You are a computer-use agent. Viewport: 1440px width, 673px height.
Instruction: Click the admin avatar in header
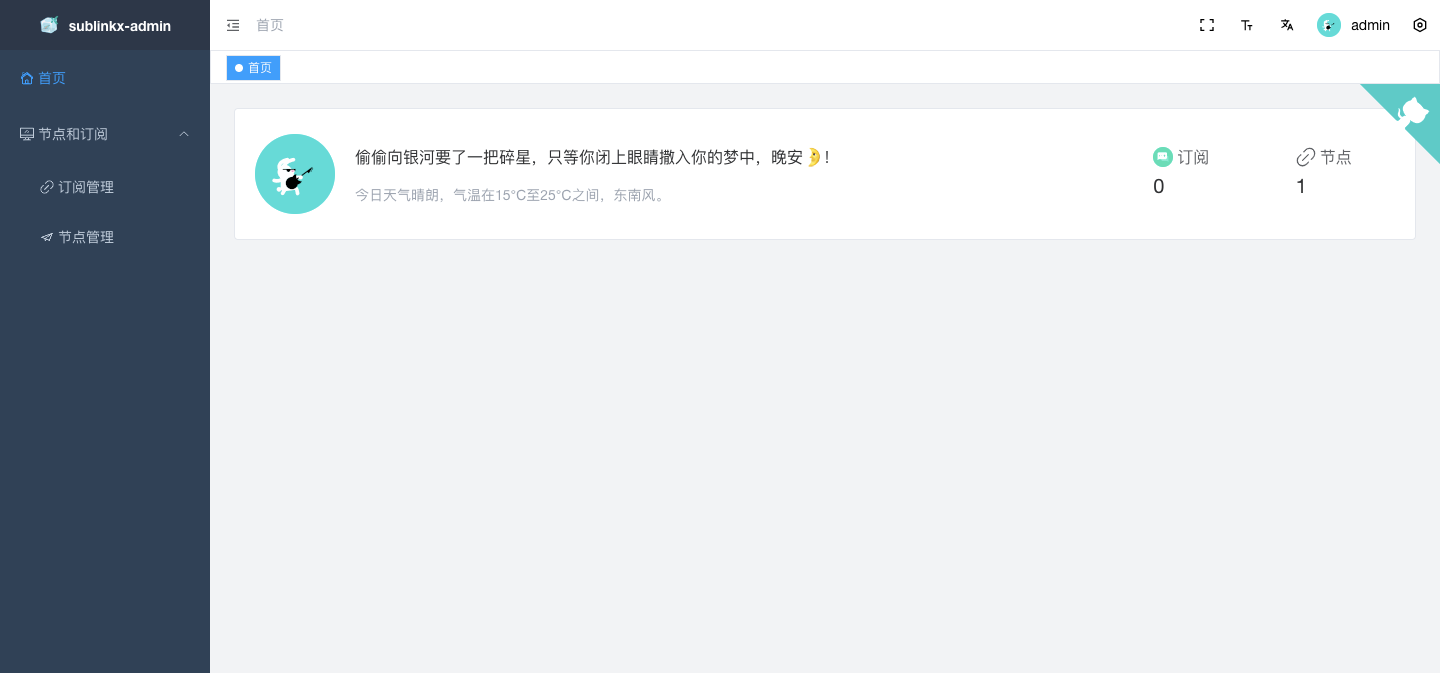(1329, 25)
